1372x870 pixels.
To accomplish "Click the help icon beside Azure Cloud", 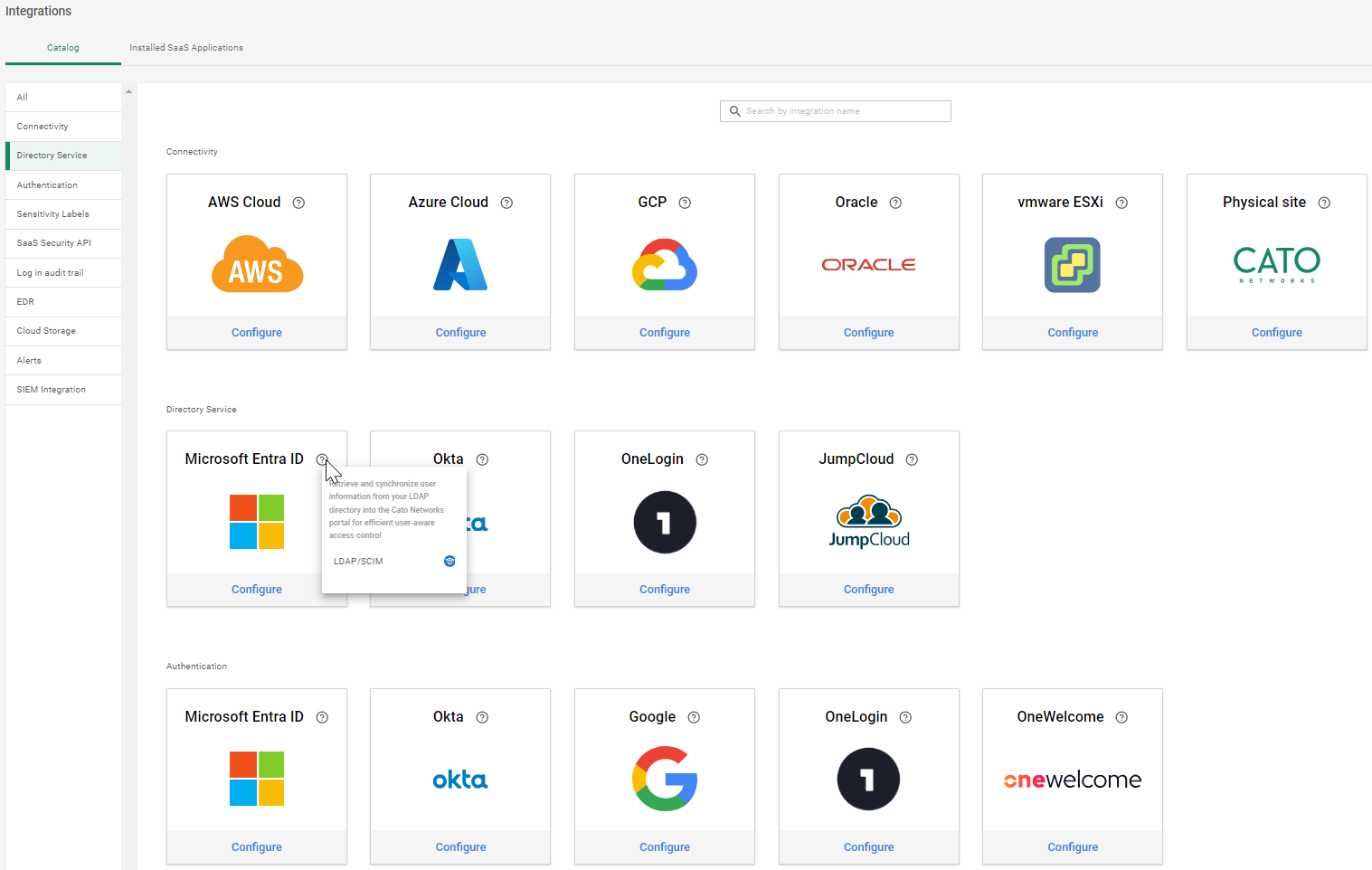I will tap(506, 203).
